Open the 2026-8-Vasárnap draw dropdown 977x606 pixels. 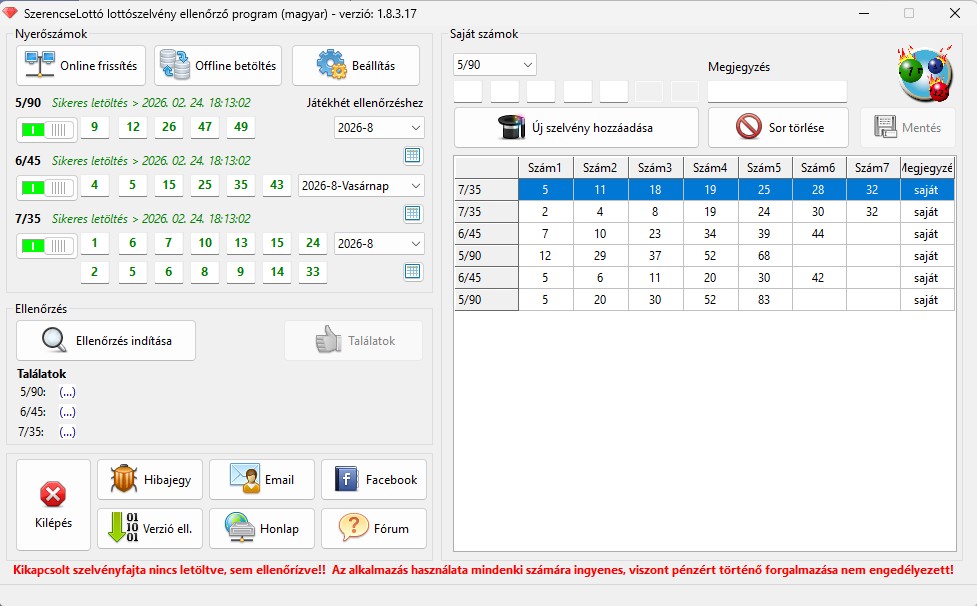coord(361,186)
